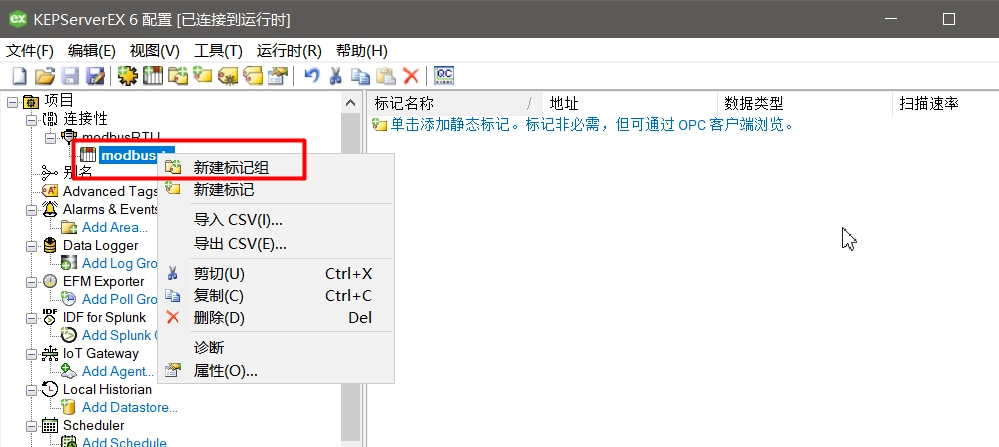Choose 诊断 from context menu

tap(277, 348)
